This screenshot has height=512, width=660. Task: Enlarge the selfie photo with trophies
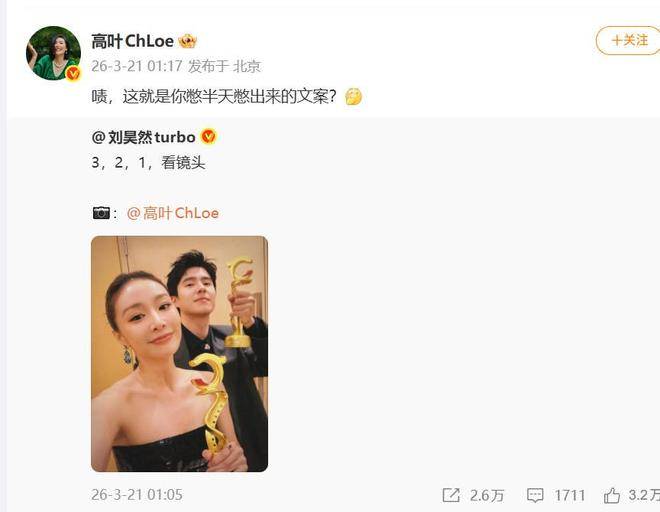179,354
